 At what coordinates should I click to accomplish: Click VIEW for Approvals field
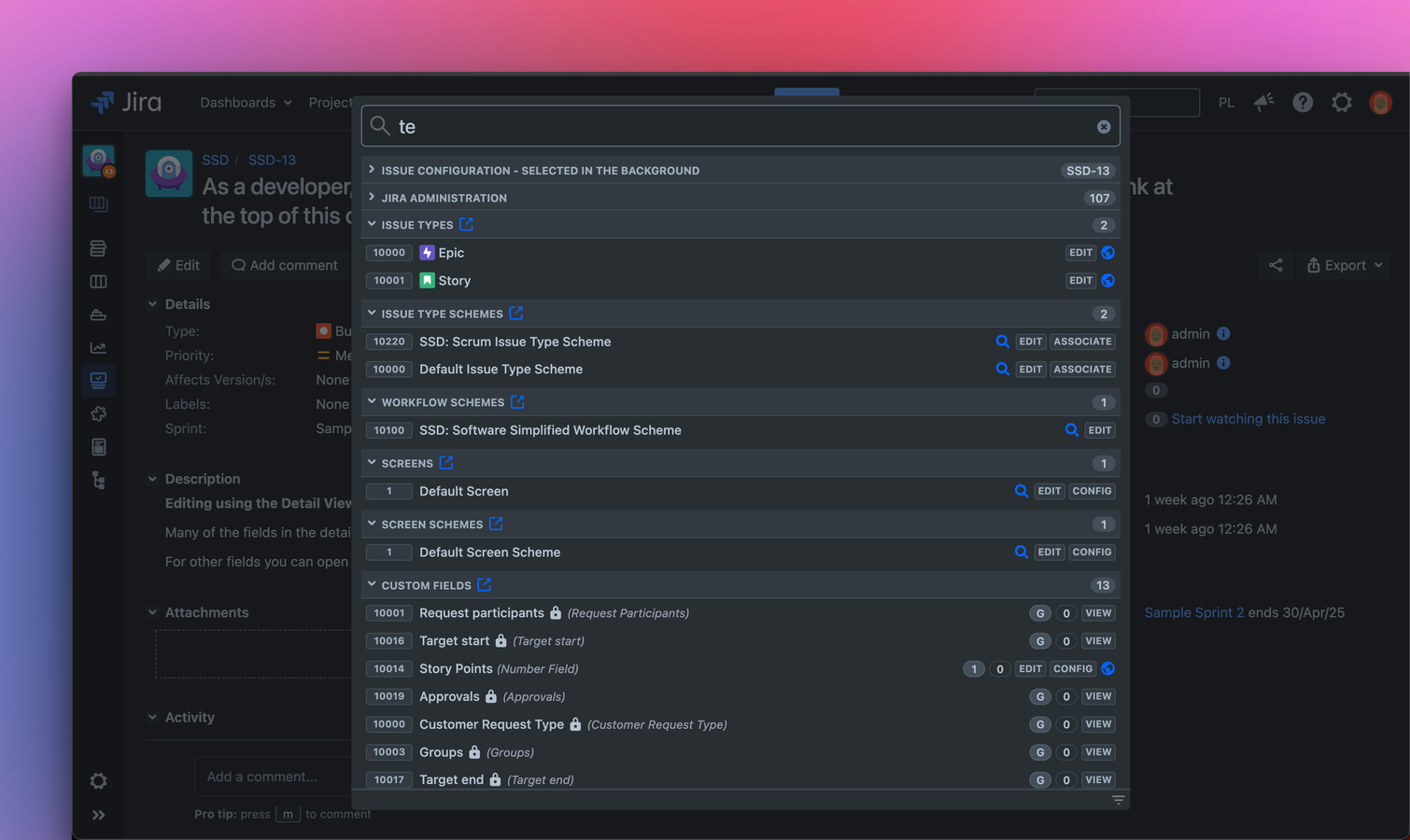pos(1098,696)
